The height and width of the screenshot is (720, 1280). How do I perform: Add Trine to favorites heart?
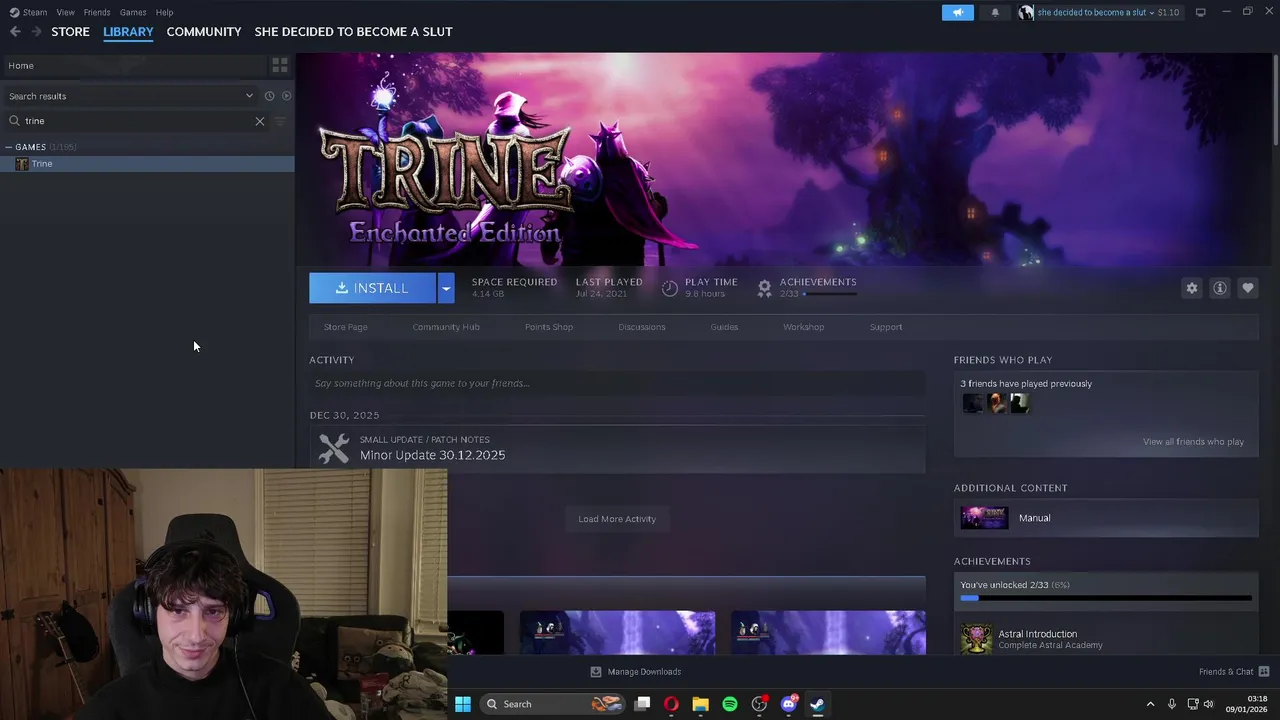pos(1247,288)
